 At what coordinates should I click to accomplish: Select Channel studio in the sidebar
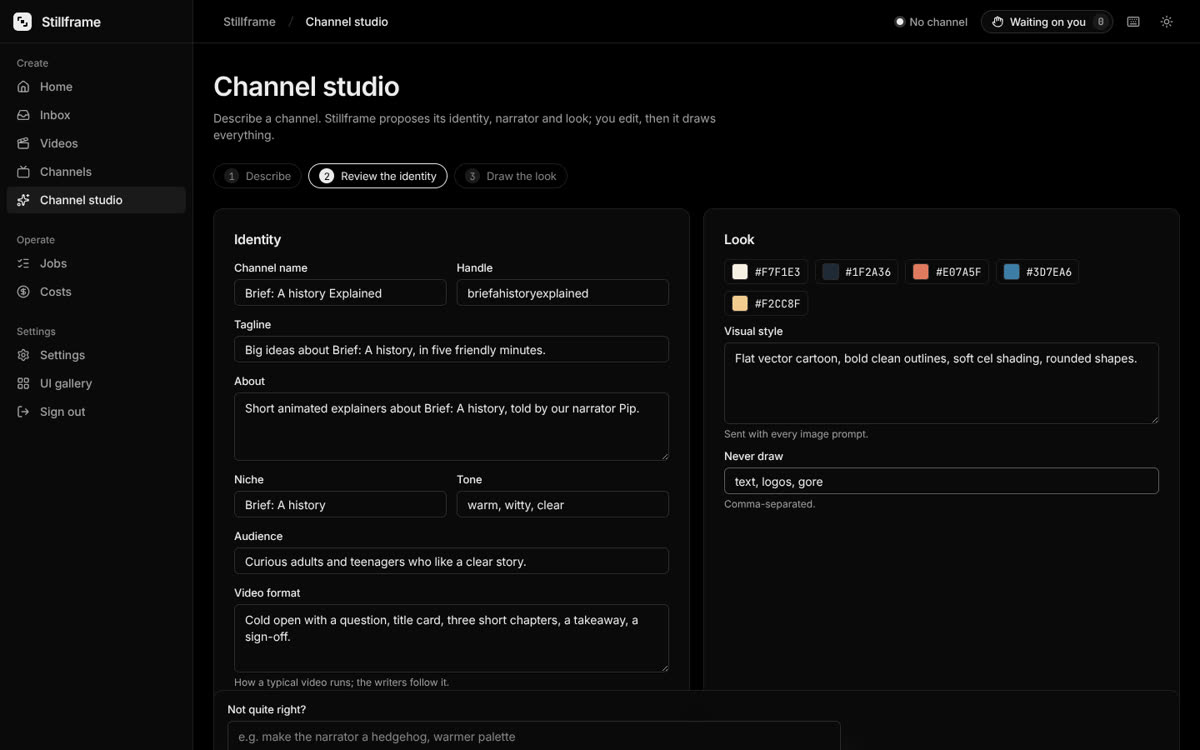[96, 200]
